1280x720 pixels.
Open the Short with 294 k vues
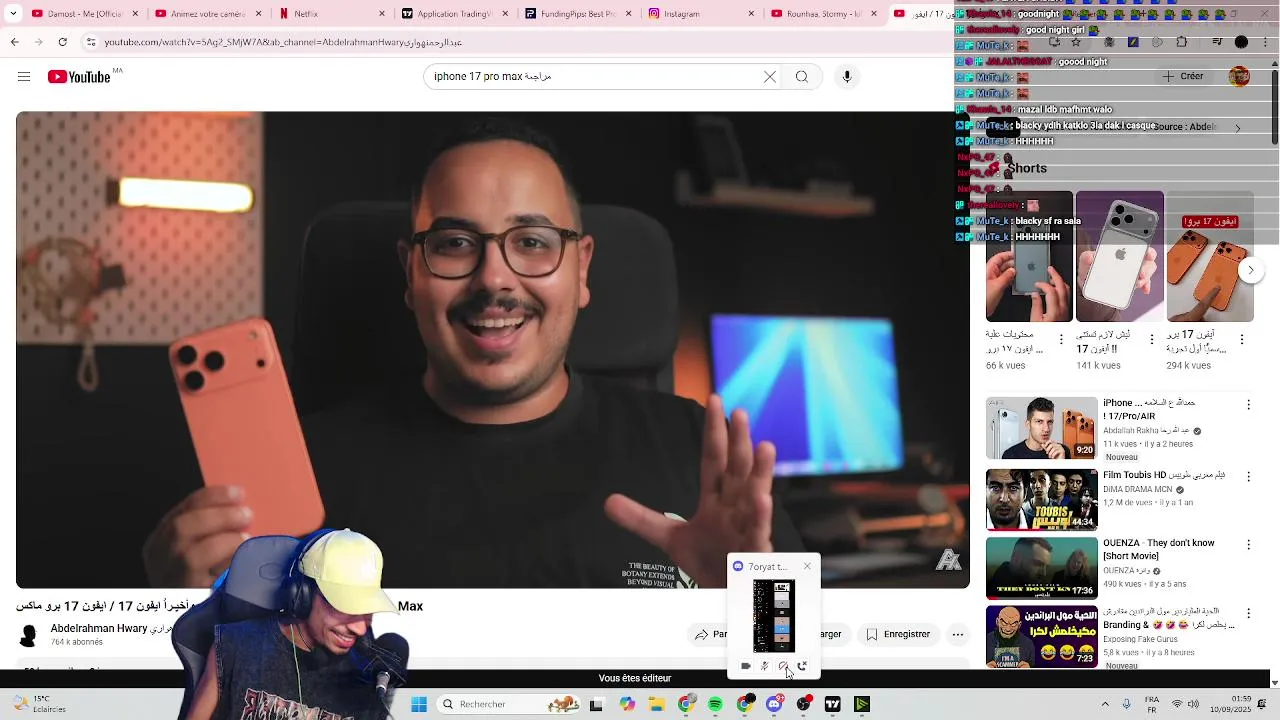click(1210, 257)
